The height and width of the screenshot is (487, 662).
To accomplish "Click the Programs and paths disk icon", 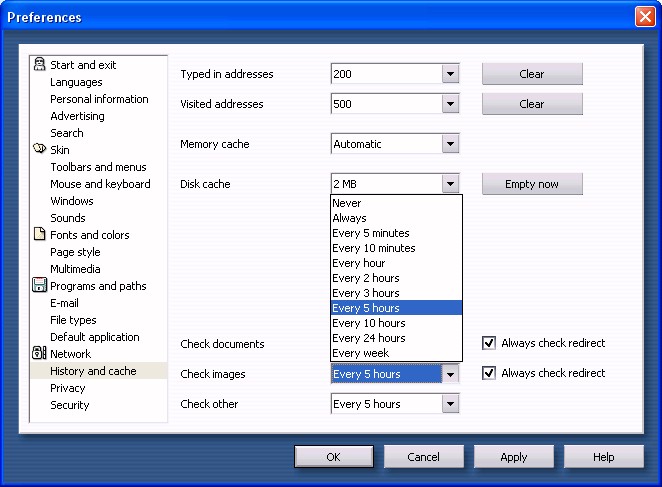I will 39,286.
